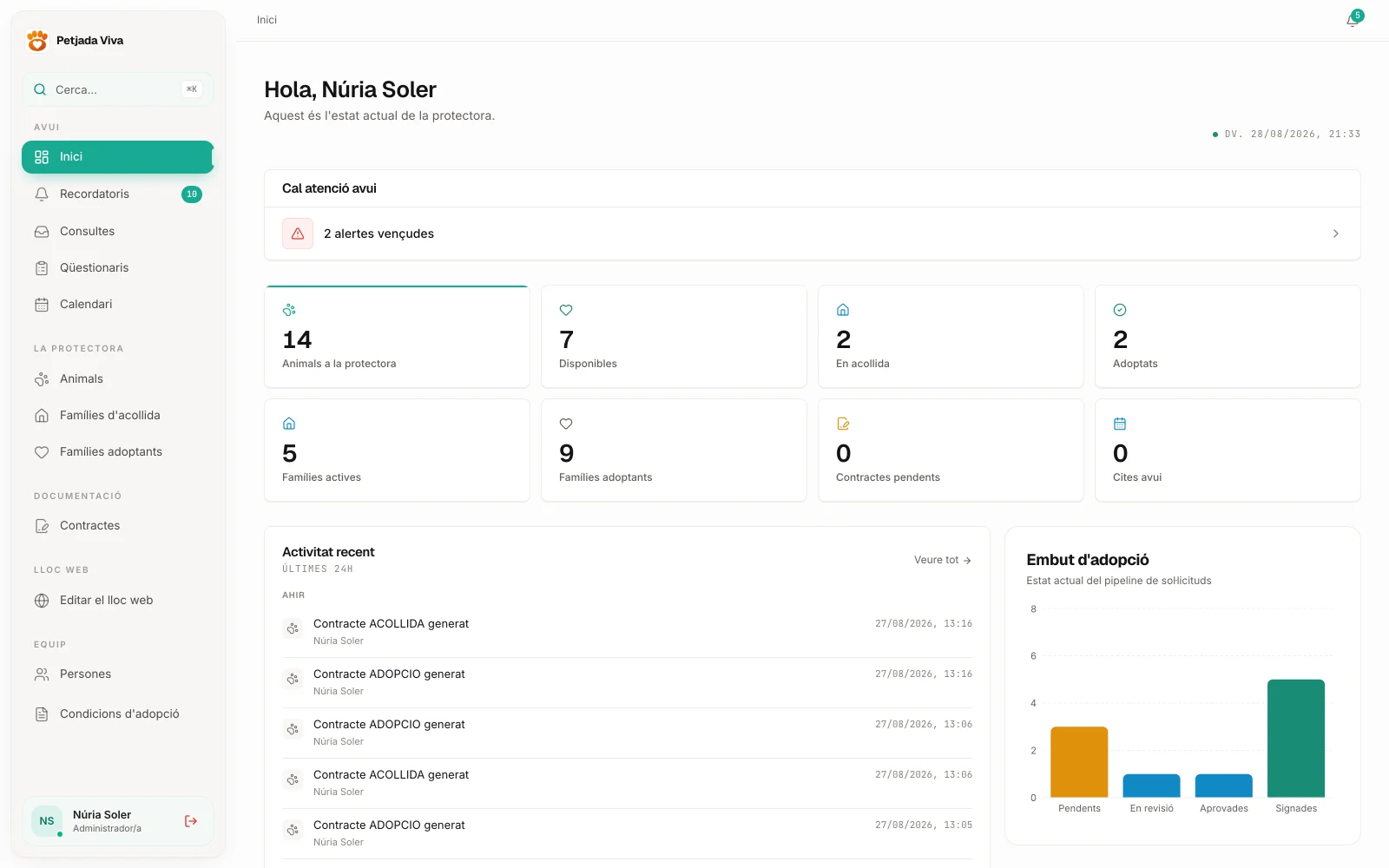Viewport: 1389px width, 868px height.
Task: Select the Inici menu item
Action: (118, 157)
